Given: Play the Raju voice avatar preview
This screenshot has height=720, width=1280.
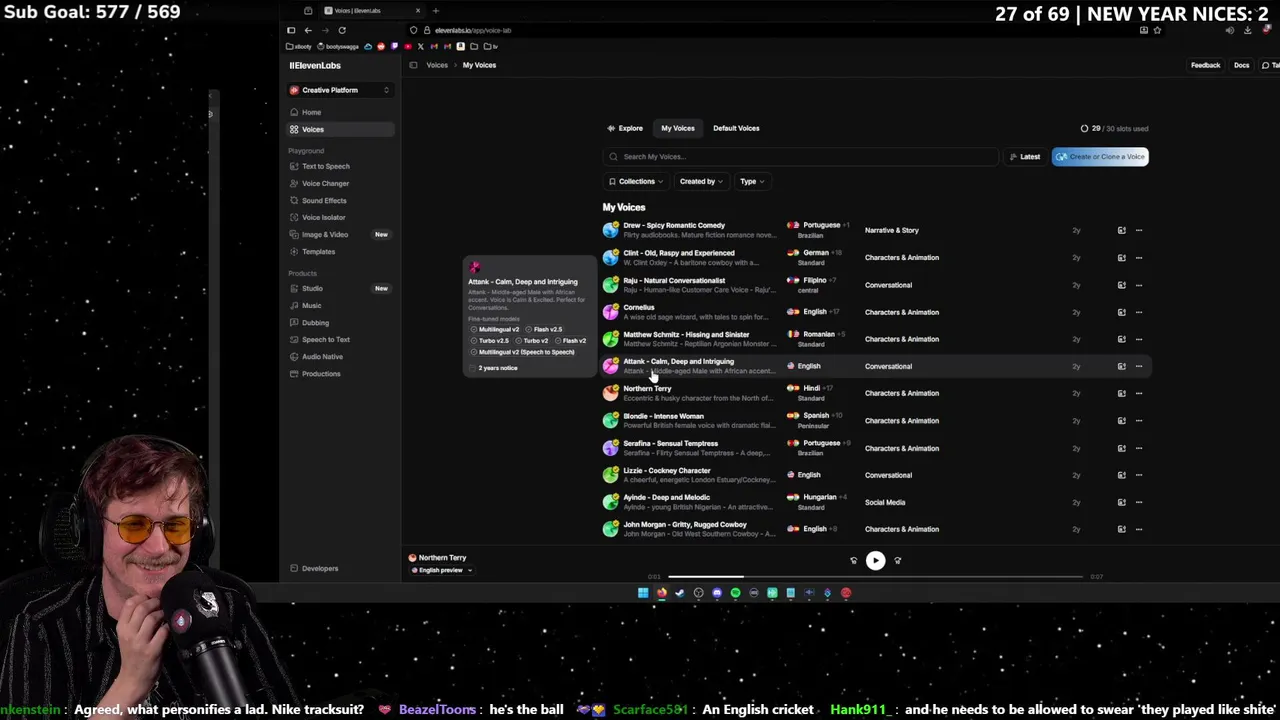Looking at the screenshot, I should (610, 285).
